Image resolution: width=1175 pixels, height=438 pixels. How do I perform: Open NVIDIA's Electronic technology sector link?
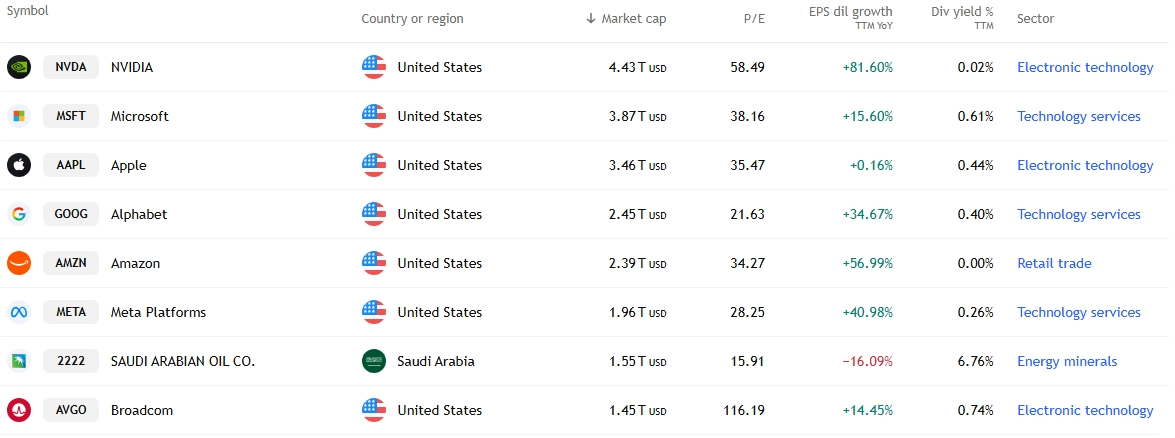click(x=1085, y=68)
